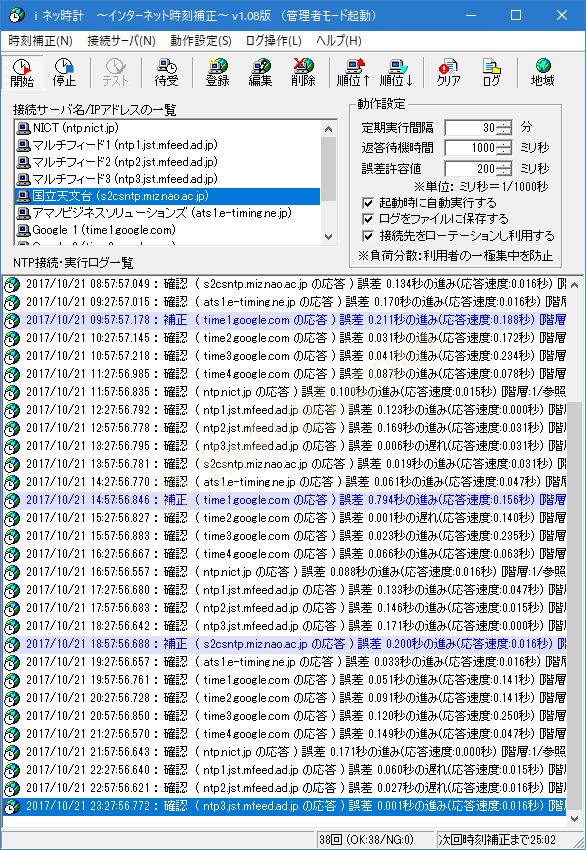Select 補正 log entry at 18:57:56.688

point(285,644)
